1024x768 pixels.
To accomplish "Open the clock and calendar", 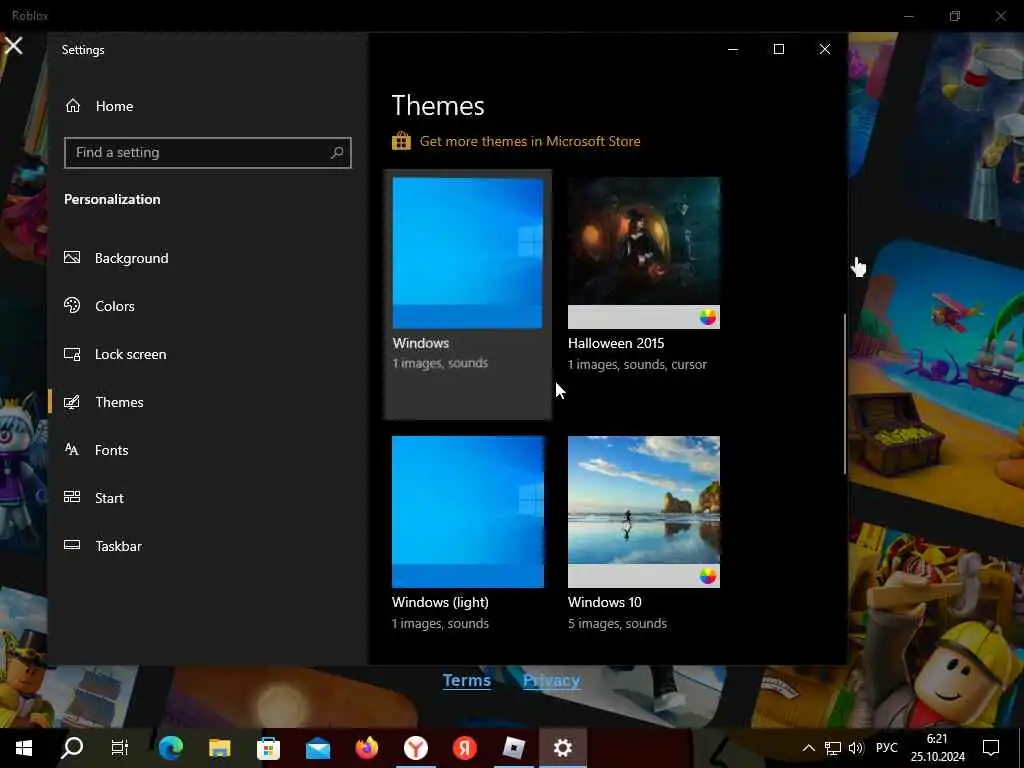I will click(937, 748).
